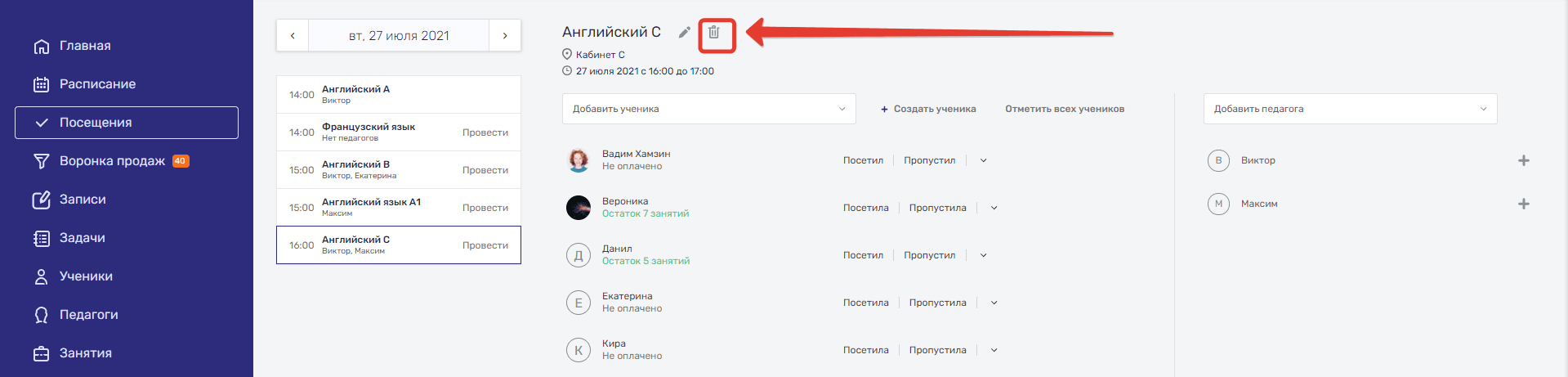Go to previous day with left arrow
The height and width of the screenshot is (377, 1568).
click(293, 36)
